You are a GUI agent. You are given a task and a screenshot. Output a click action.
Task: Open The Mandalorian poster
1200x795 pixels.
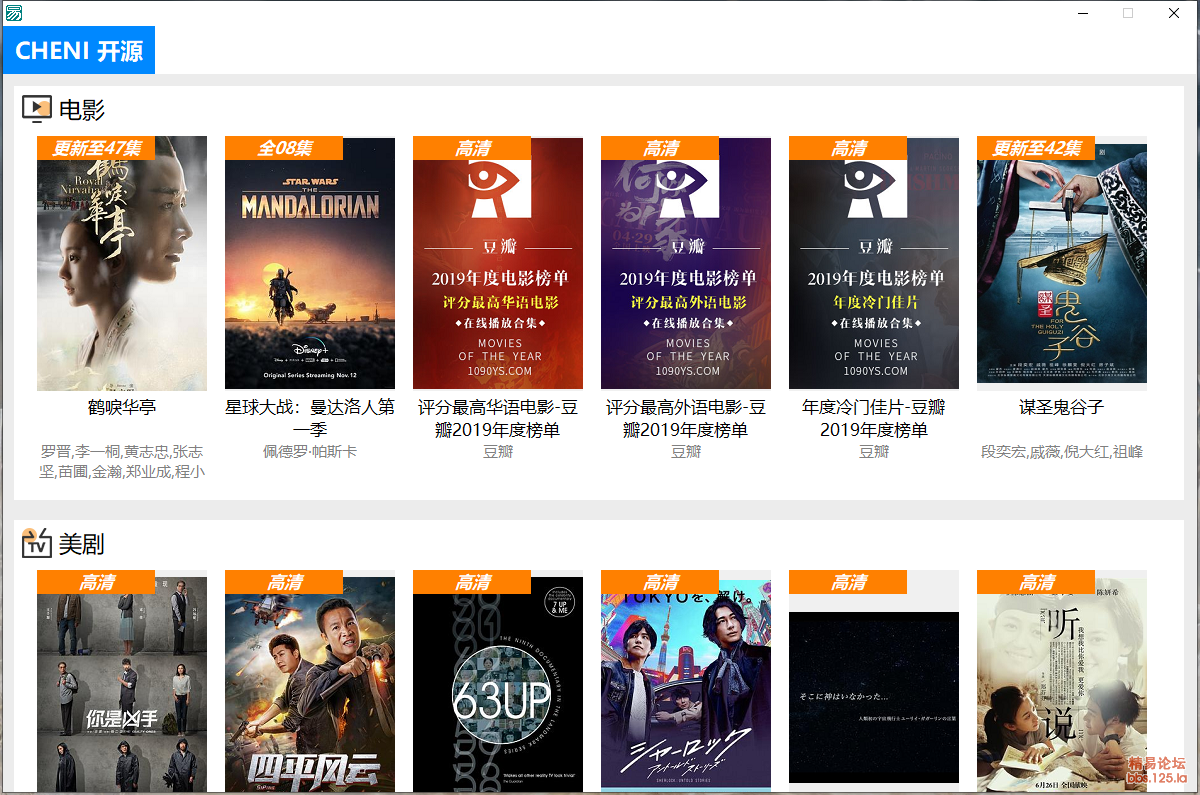click(310, 263)
